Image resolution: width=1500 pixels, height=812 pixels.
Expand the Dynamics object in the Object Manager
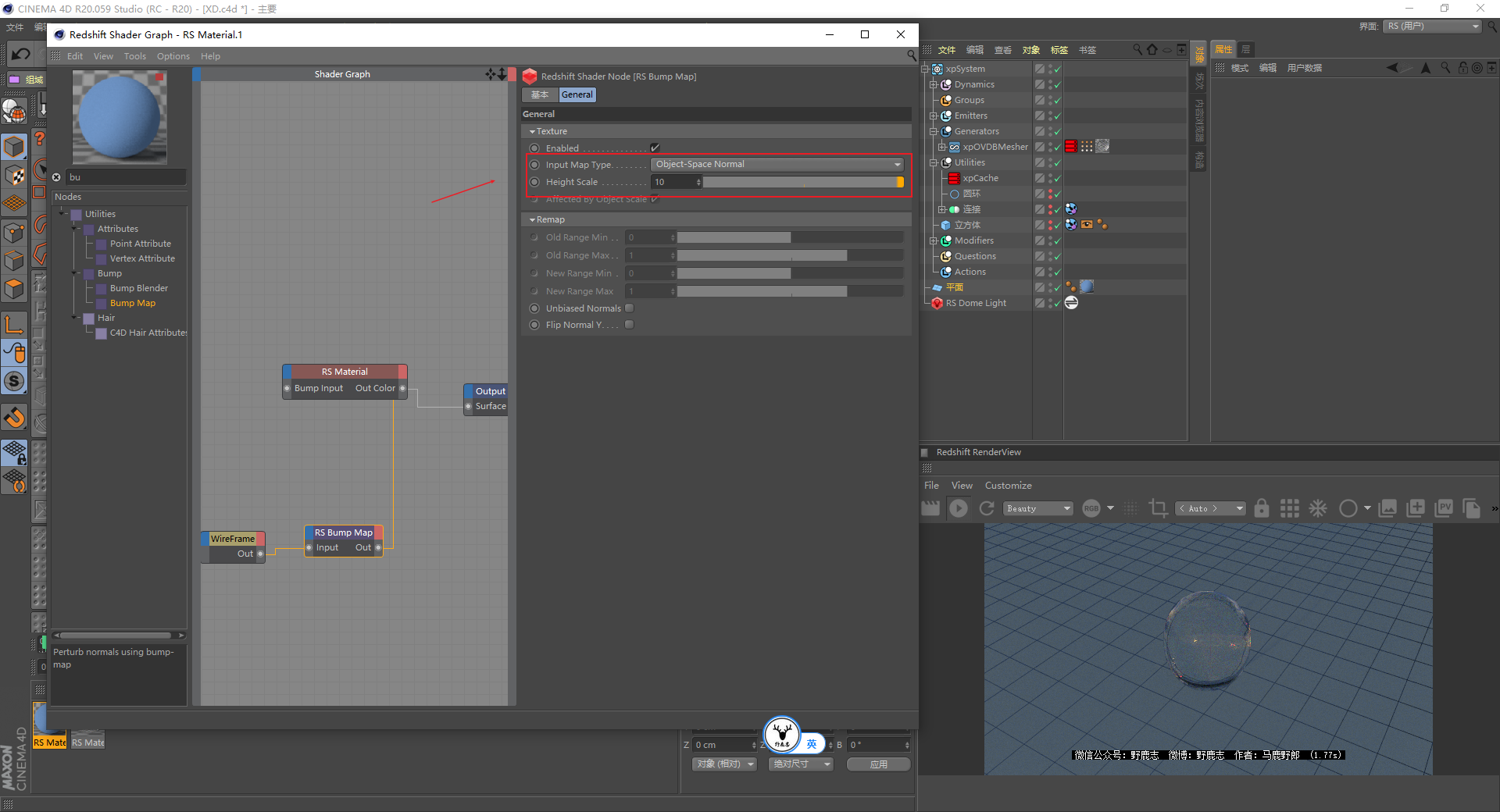(933, 84)
